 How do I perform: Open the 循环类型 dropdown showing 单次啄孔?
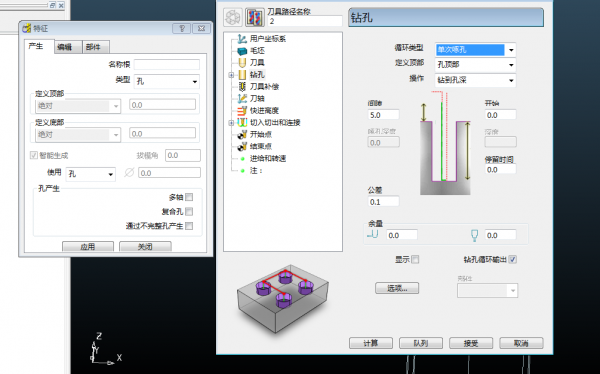(475, 50)
